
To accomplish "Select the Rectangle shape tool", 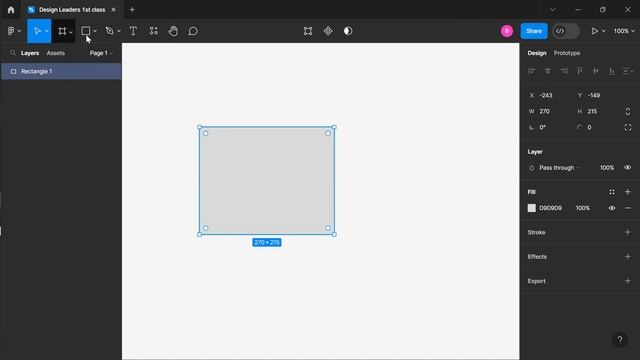I will click(x=86, y=31).
